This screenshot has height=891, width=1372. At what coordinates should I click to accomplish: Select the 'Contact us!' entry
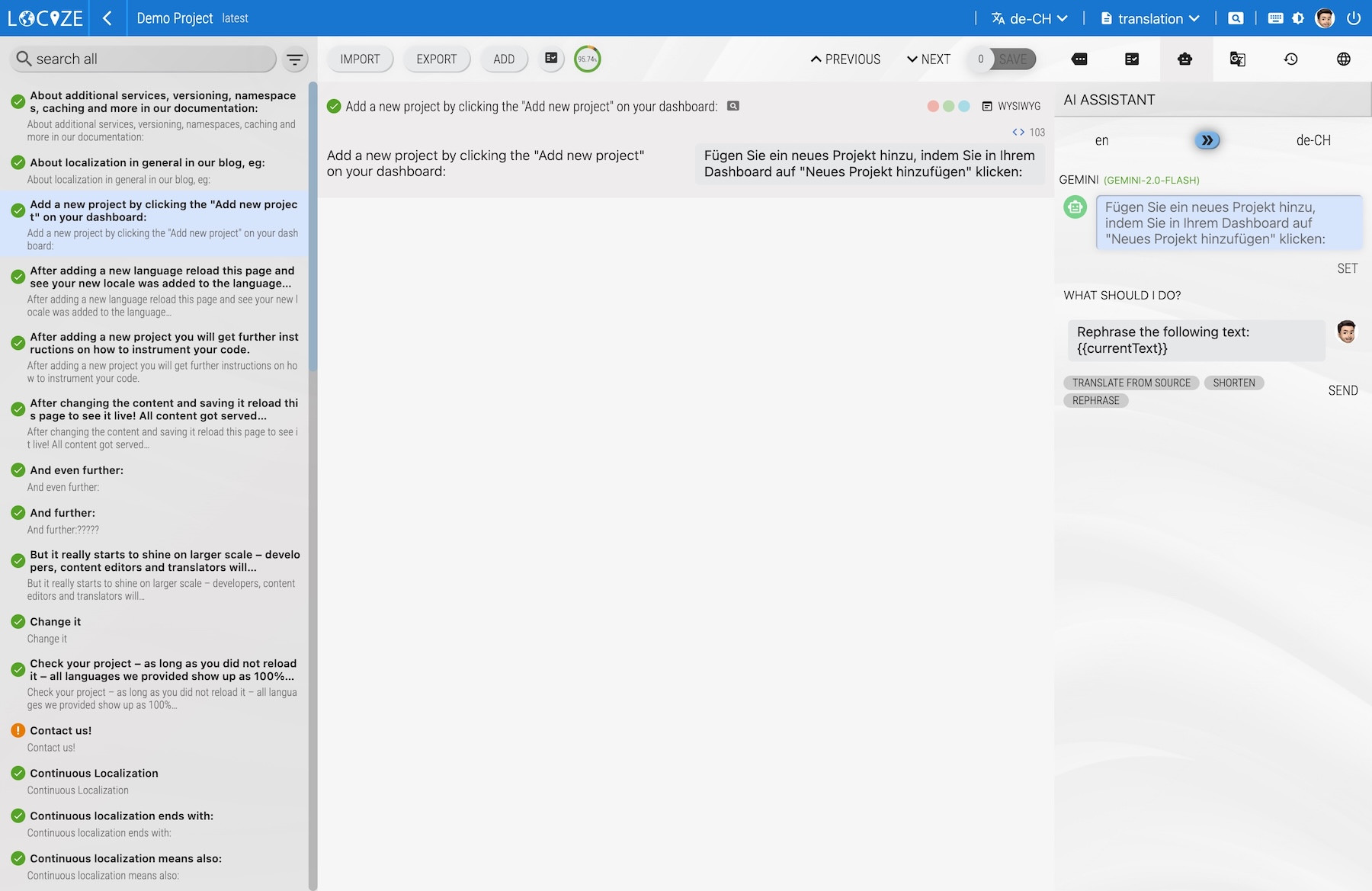(61, 731)
